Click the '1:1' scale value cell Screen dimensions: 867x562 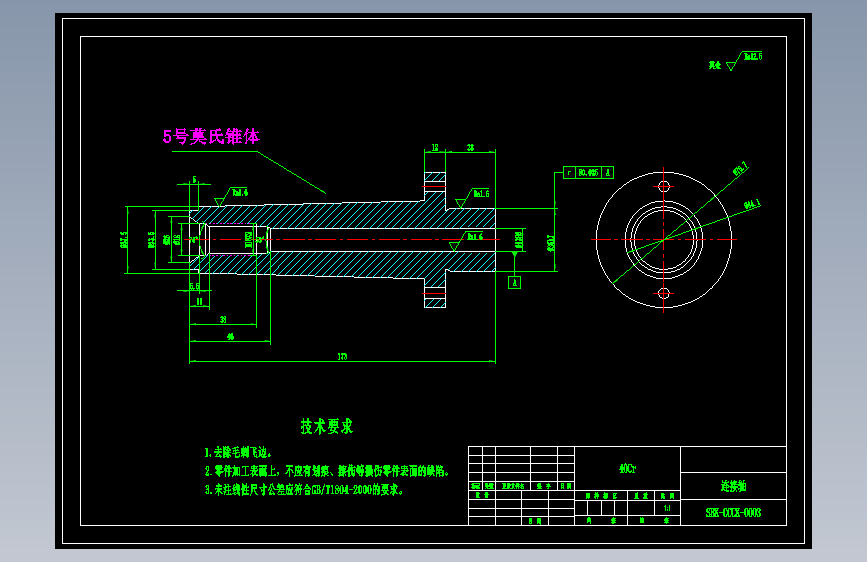click(667, 508)
